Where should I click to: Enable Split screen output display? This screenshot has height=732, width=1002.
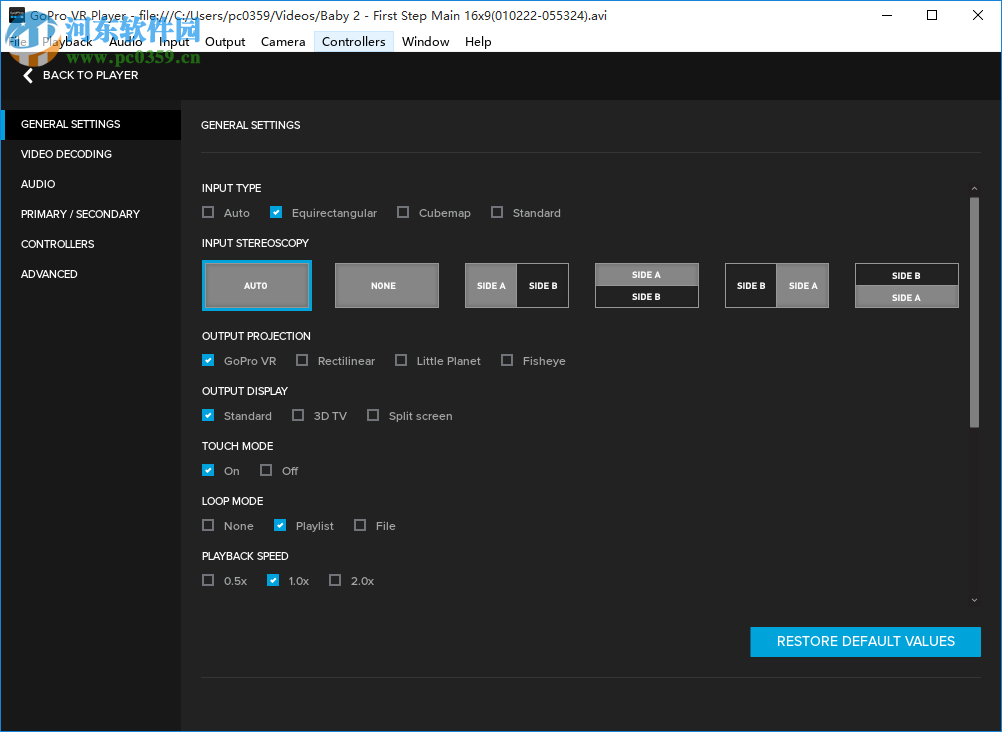click(373, 415)
